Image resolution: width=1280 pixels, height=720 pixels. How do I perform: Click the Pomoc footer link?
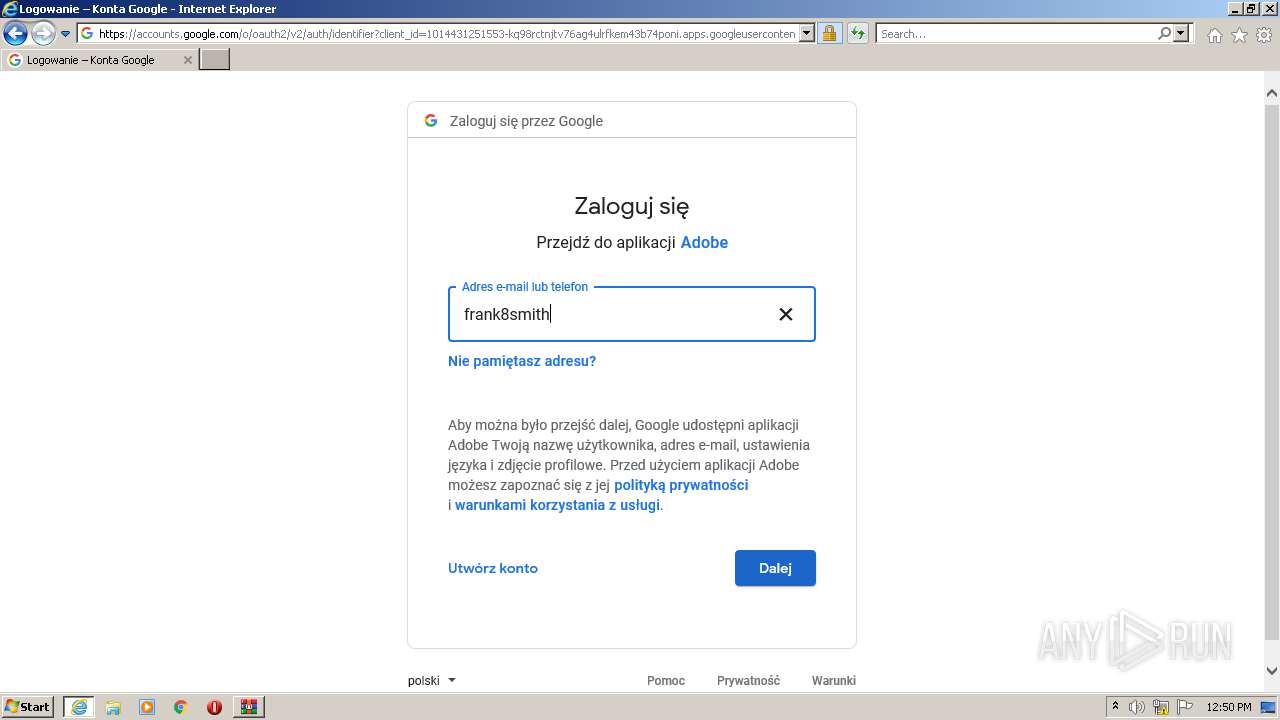[666, 680]
